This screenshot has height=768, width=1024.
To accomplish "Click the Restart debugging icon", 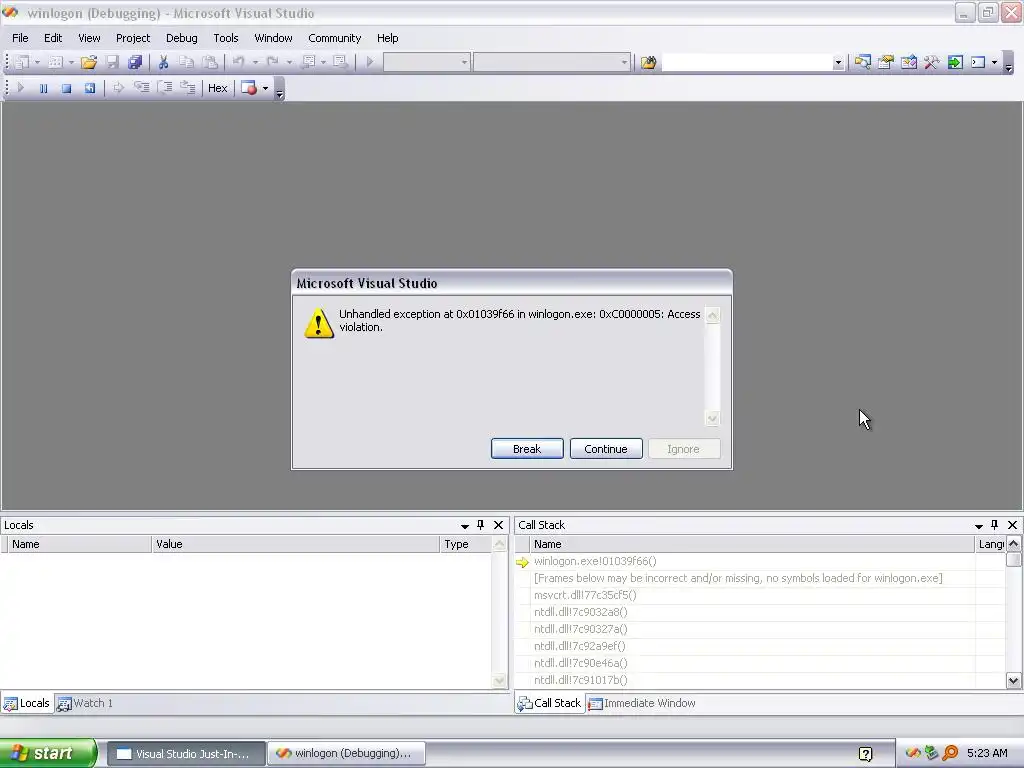I will [90, 88].
